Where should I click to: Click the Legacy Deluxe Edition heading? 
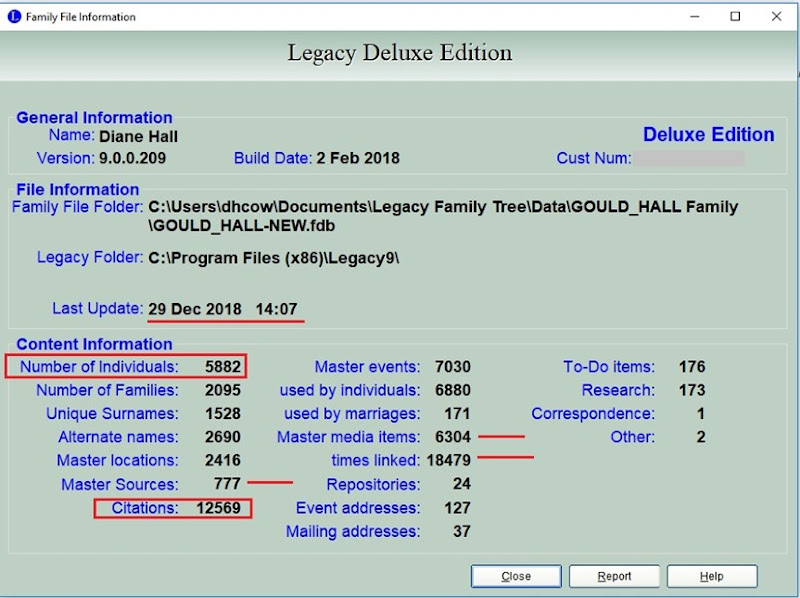pyautogui.click(x=399, y=53)
